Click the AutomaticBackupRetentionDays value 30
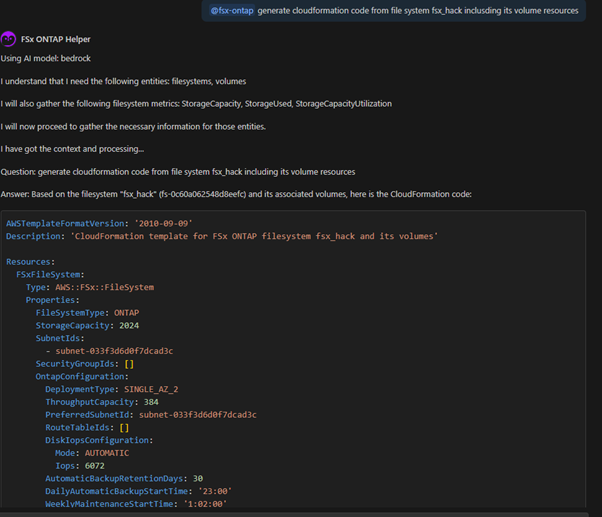602x517 pixels. pos(198,478)
